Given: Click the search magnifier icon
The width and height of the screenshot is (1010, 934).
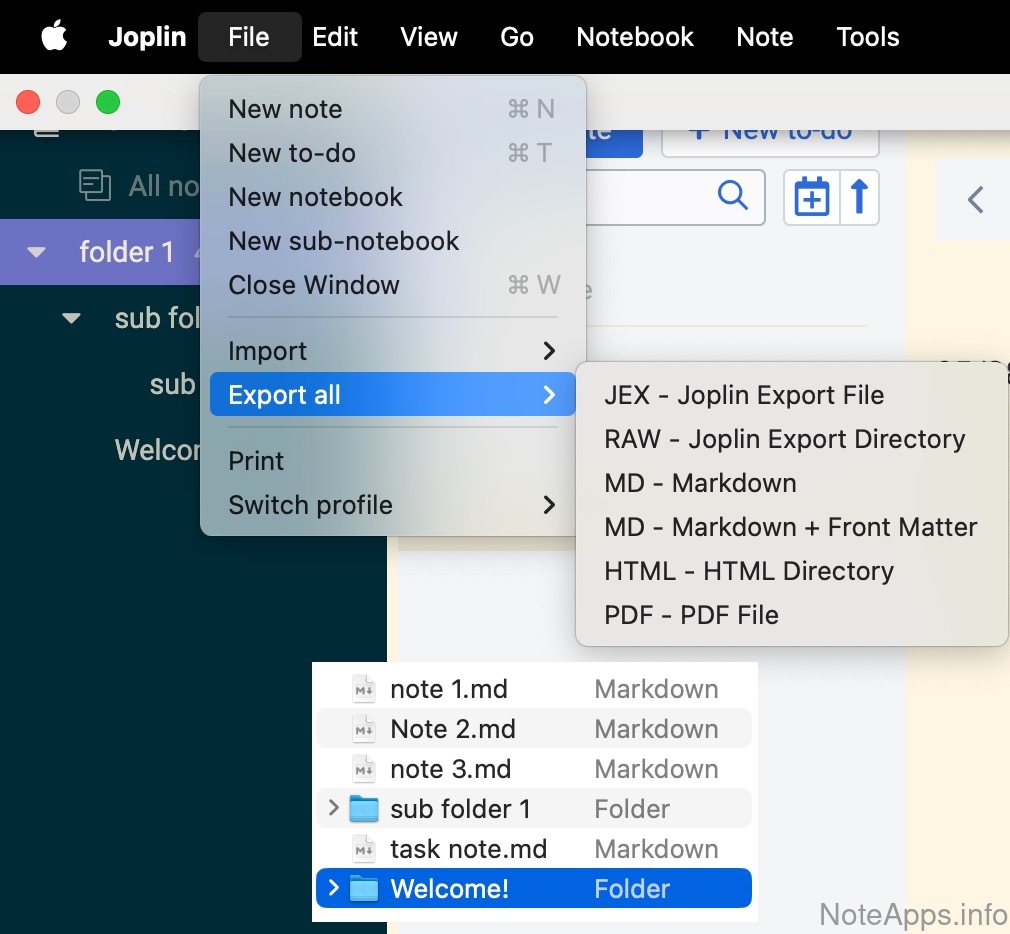Looking at the screenshot, I should (733, 196).
